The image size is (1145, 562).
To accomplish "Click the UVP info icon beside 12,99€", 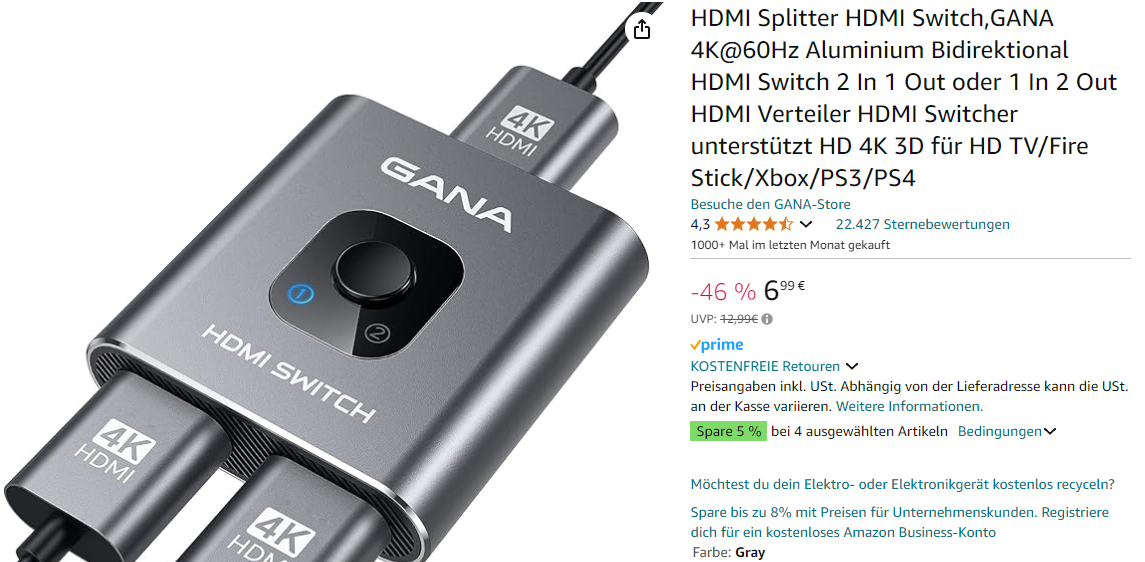I will [767, 319].
